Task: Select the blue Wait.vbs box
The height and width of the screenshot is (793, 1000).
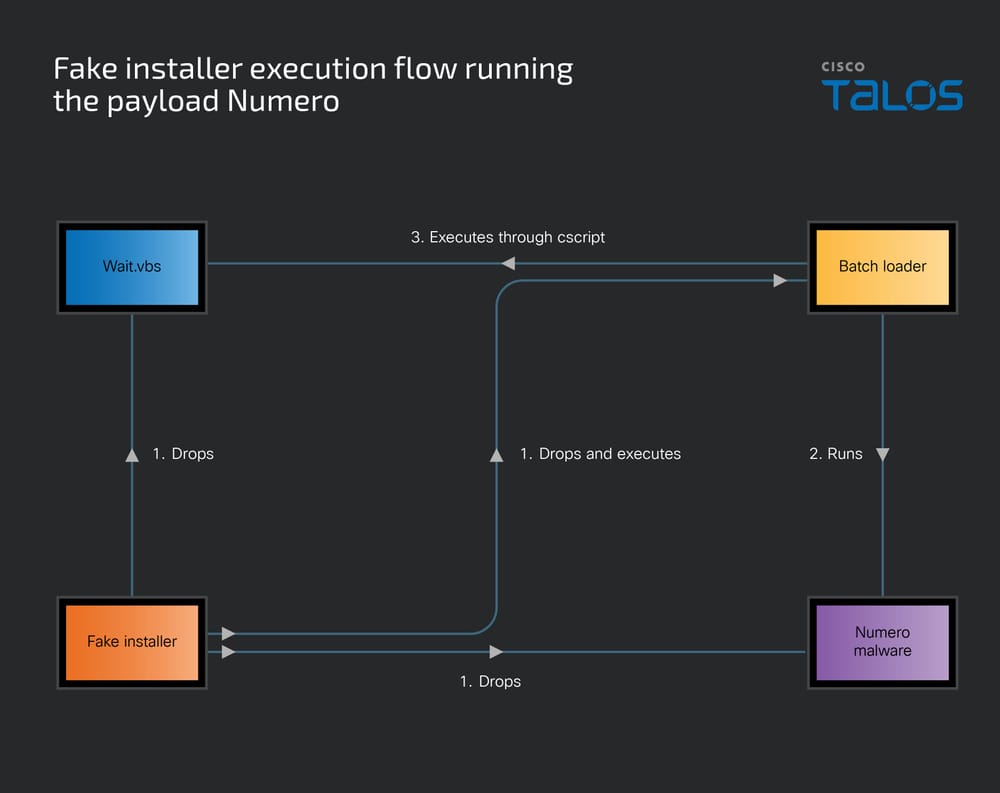Action: (132, 267)
